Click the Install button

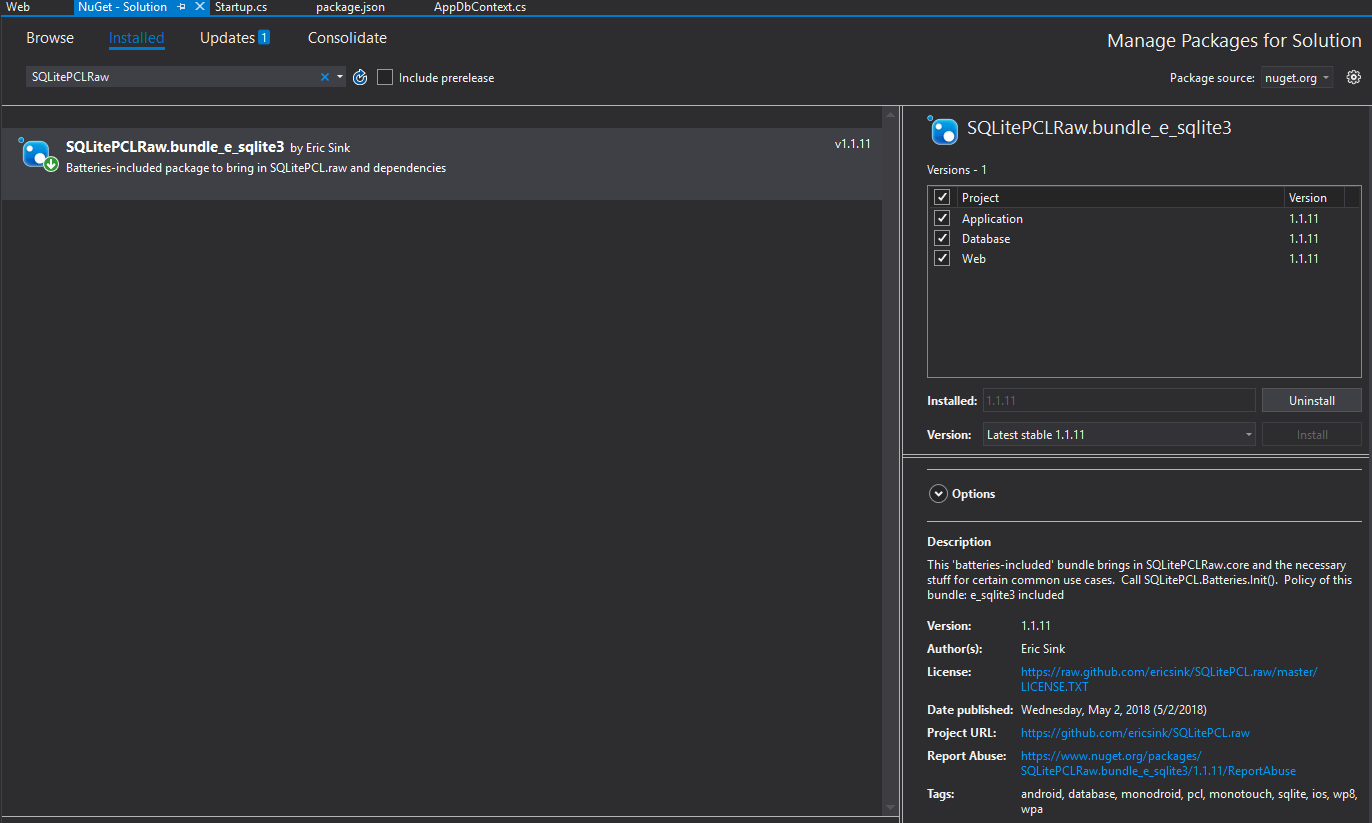tap(1312, 435)
